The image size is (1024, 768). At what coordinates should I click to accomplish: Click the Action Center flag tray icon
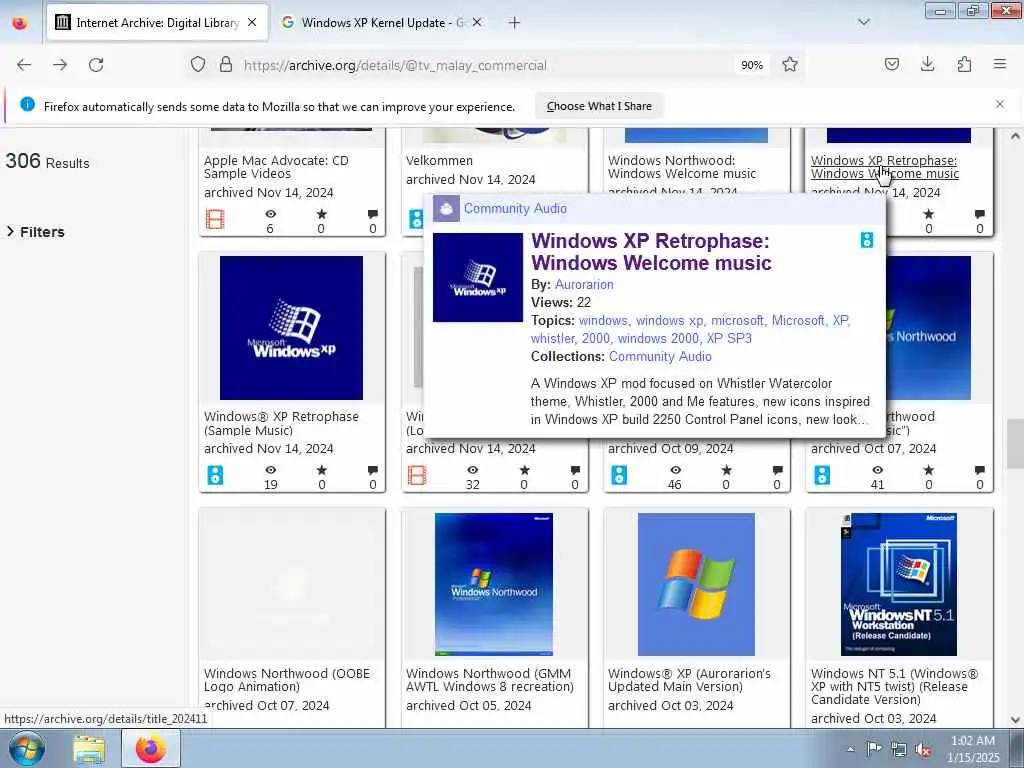tap(874, 749)
